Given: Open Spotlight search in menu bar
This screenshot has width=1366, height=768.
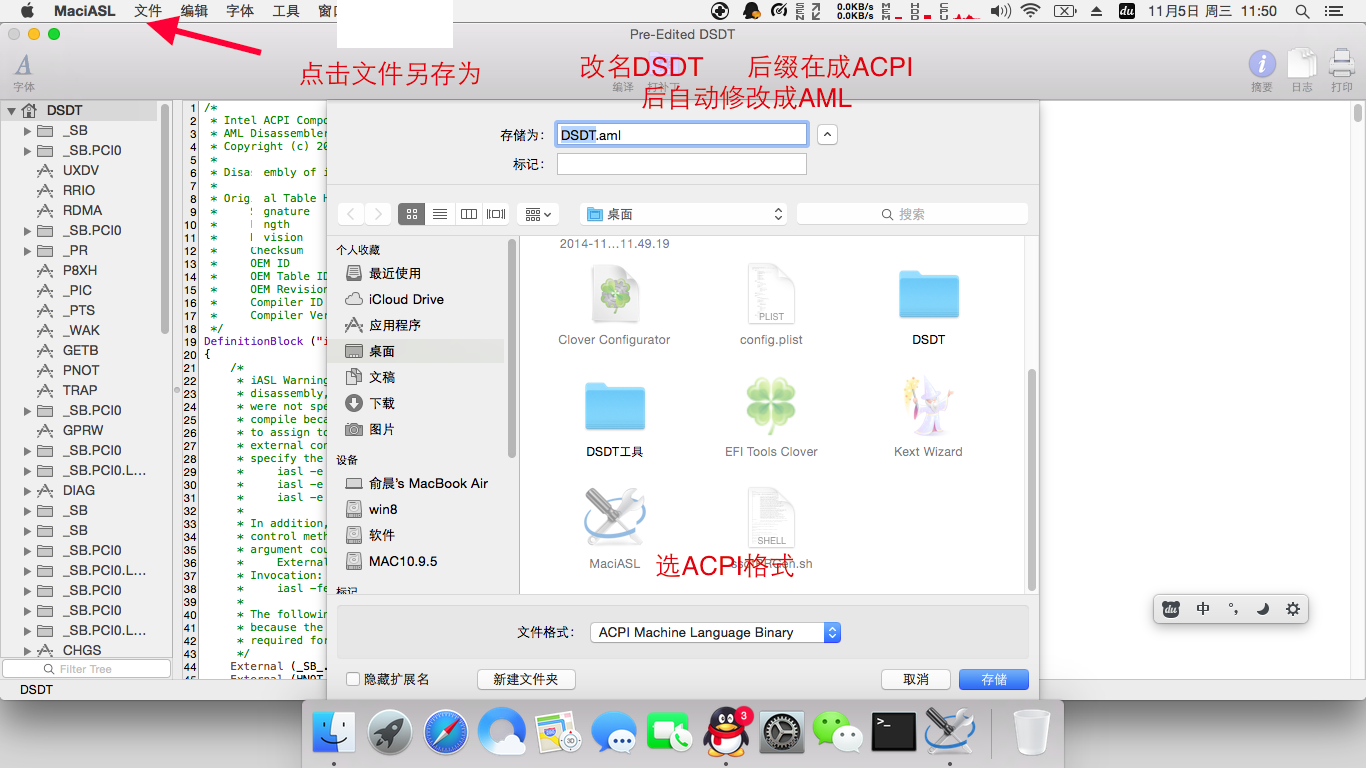Looking at the screenshot, I should pos(1302,11).
